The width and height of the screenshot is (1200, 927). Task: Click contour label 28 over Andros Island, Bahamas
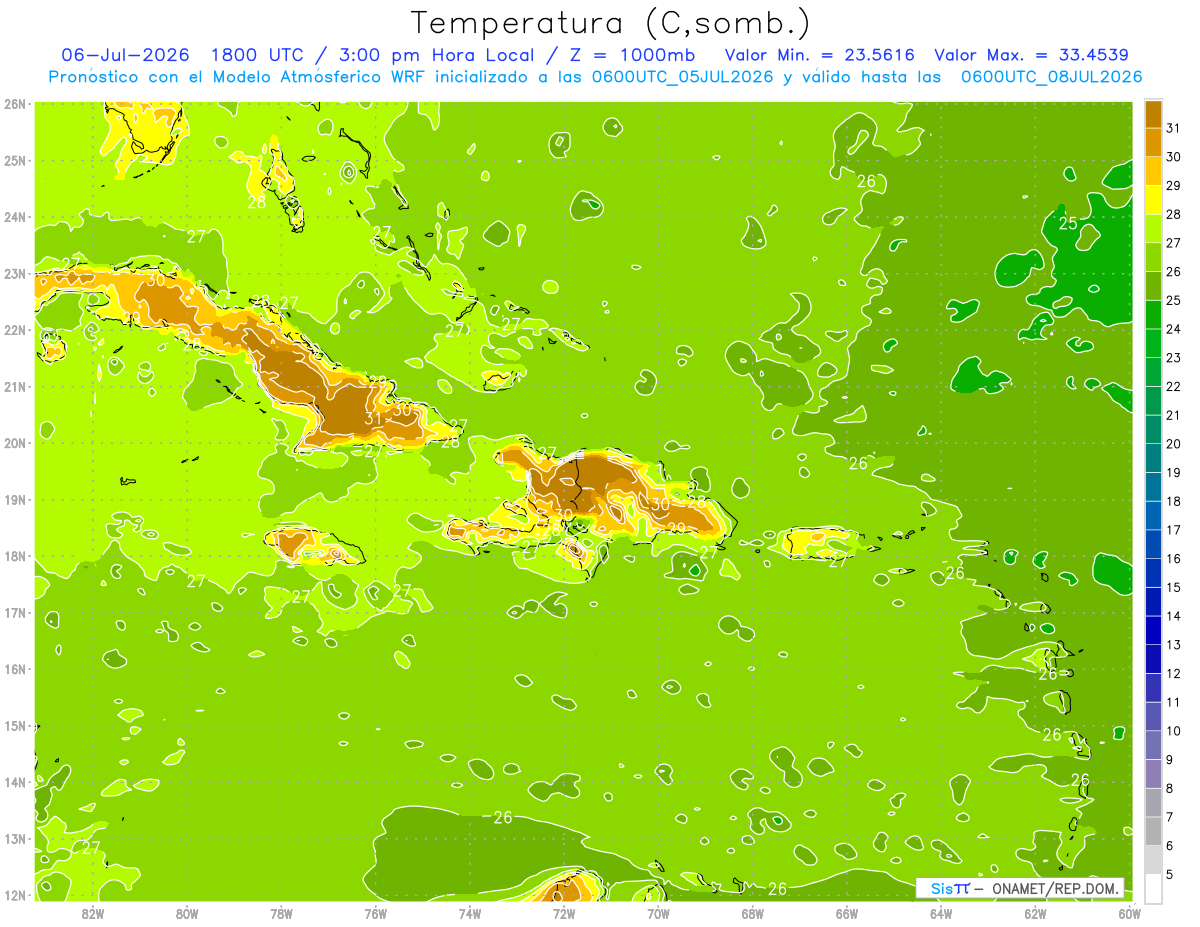[257, 201]
